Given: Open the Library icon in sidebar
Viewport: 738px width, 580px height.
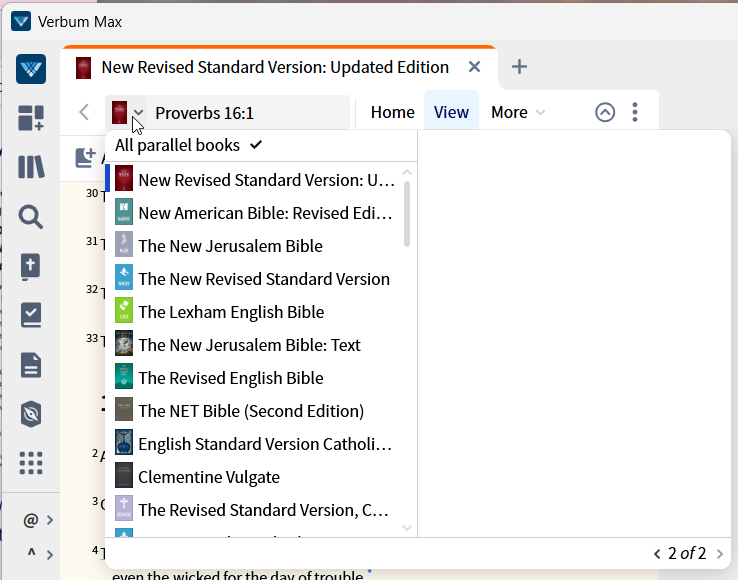Looking at the screenshot, I should click(31, 167).
